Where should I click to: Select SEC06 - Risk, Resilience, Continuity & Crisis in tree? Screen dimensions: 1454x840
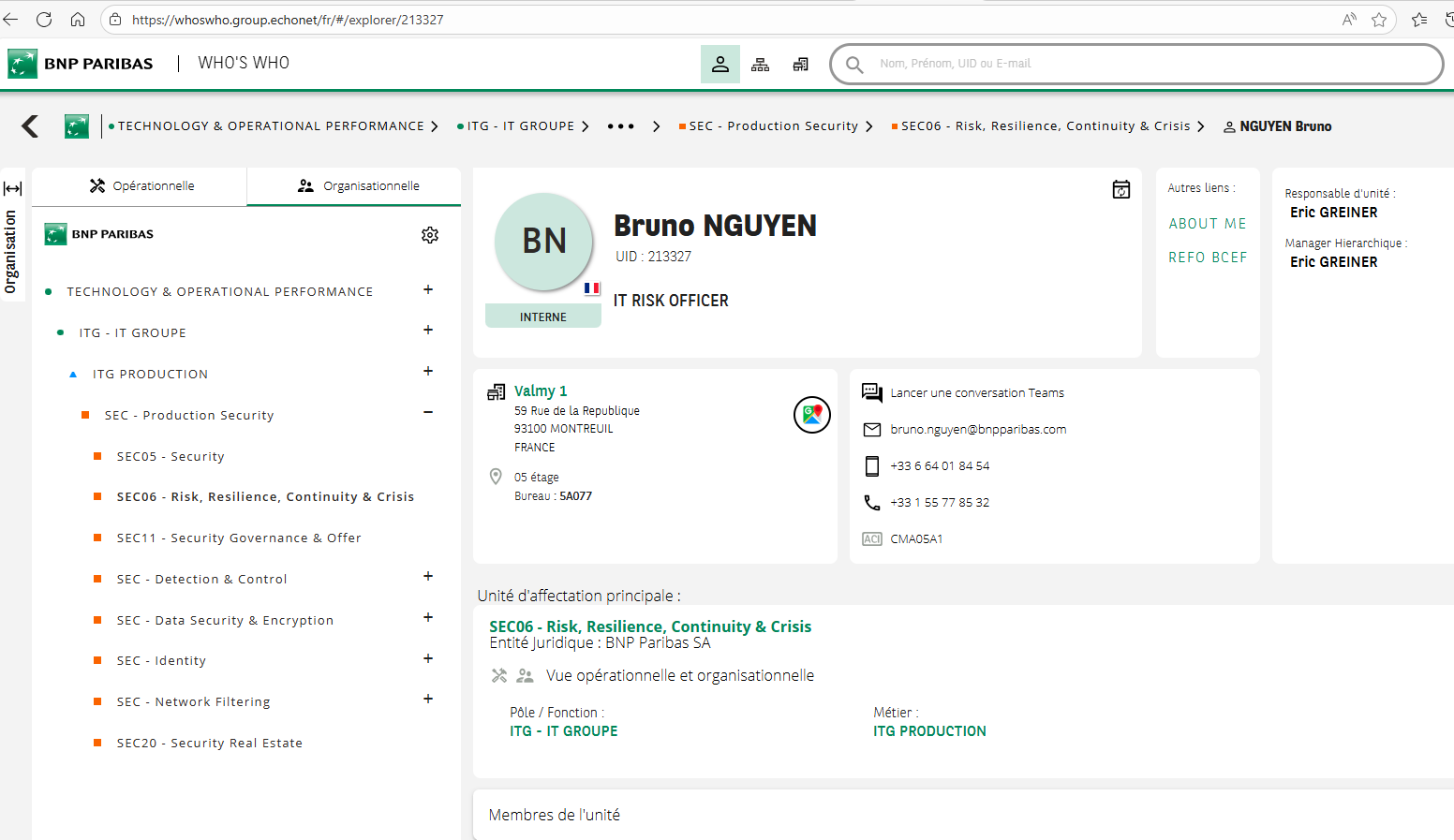point(265,497)
